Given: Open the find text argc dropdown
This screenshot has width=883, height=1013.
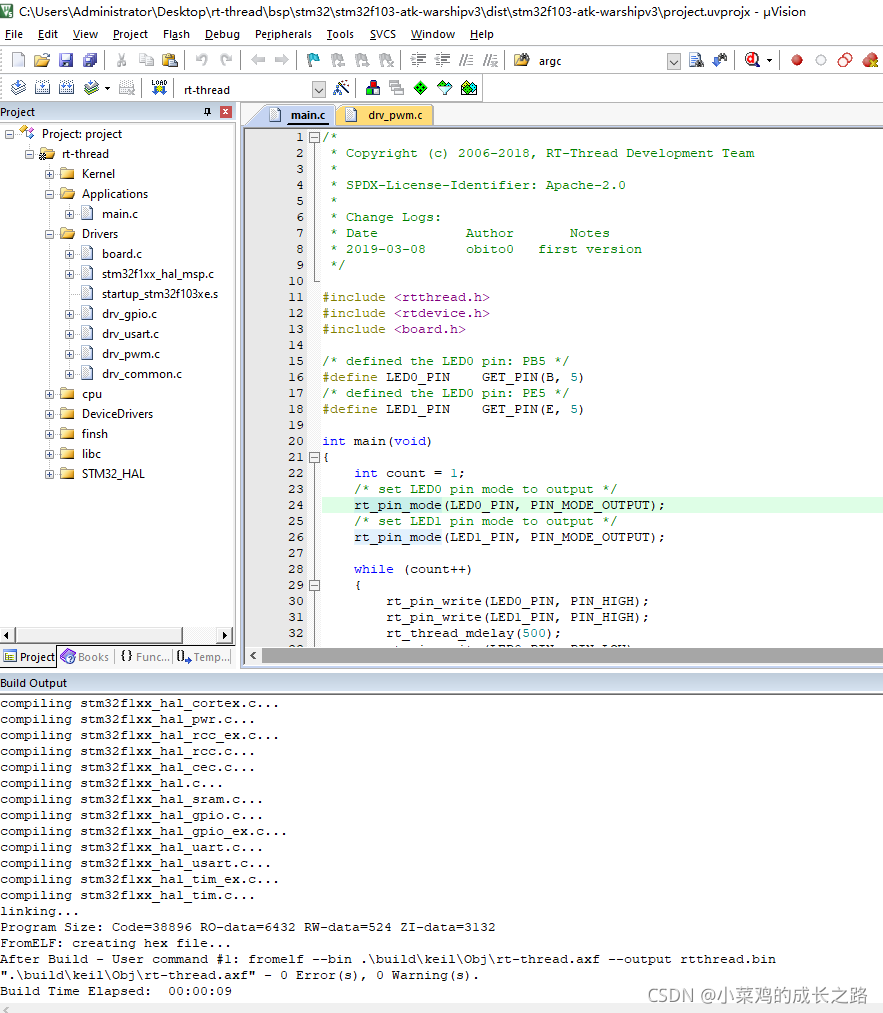Looking at the screenshot, I should pyautogui.click(x=674, y=61).
